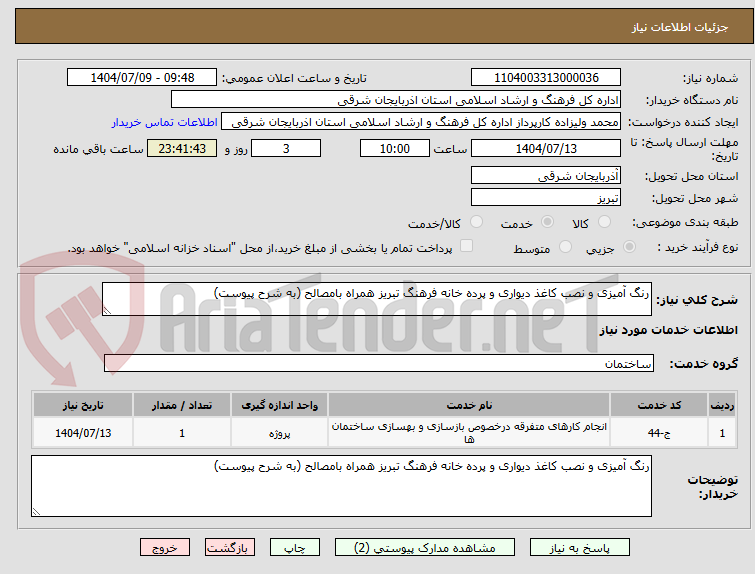Open مشاهده مدارک پیوستی (2) attachments

[x=425, y=548]
